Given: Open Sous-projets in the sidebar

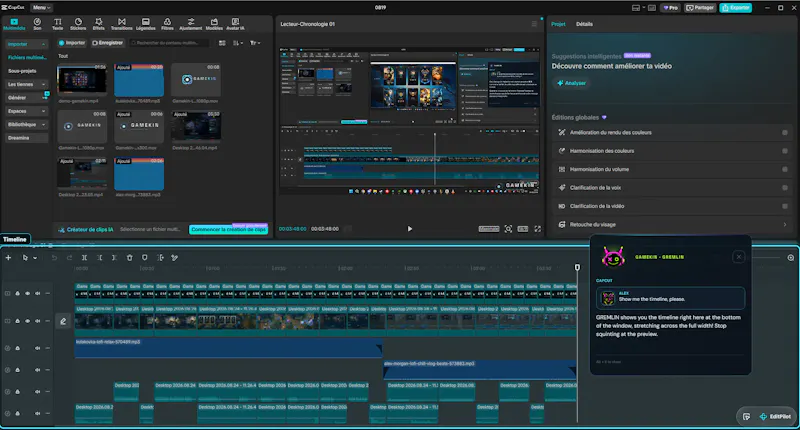Looking at the screenshot, I should (x=22, y=71).
